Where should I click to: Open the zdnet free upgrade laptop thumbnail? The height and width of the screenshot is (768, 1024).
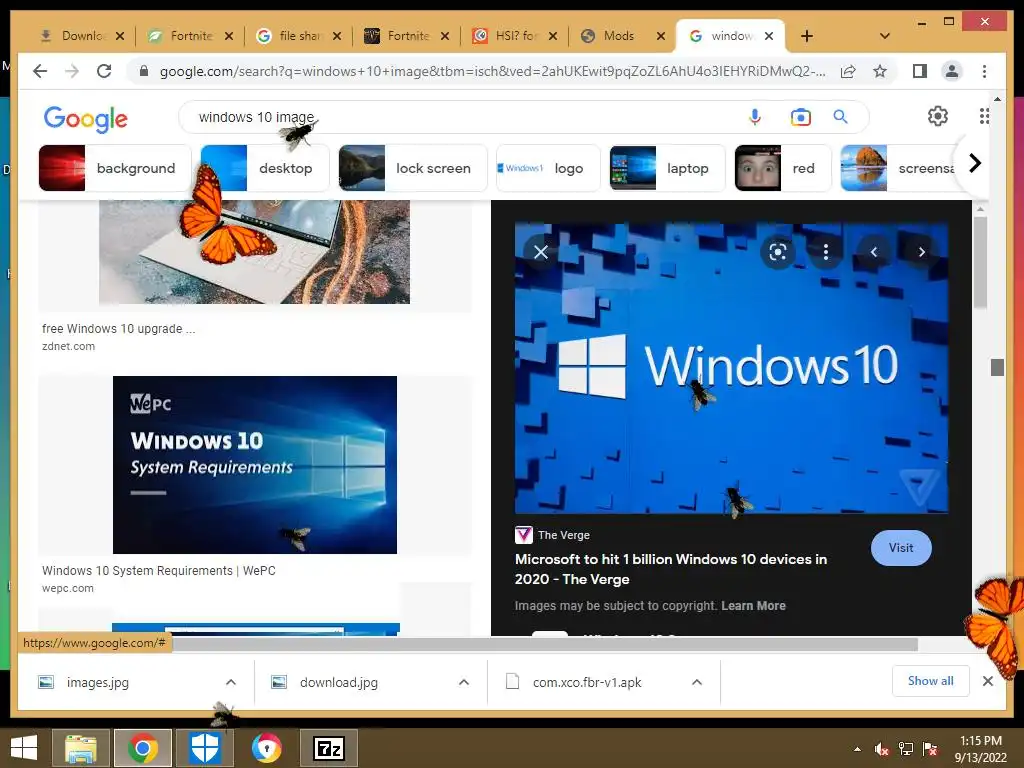point(255,252)
